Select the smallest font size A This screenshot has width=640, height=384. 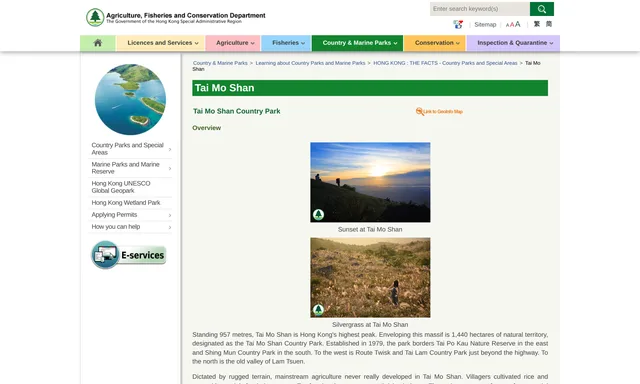507,25
